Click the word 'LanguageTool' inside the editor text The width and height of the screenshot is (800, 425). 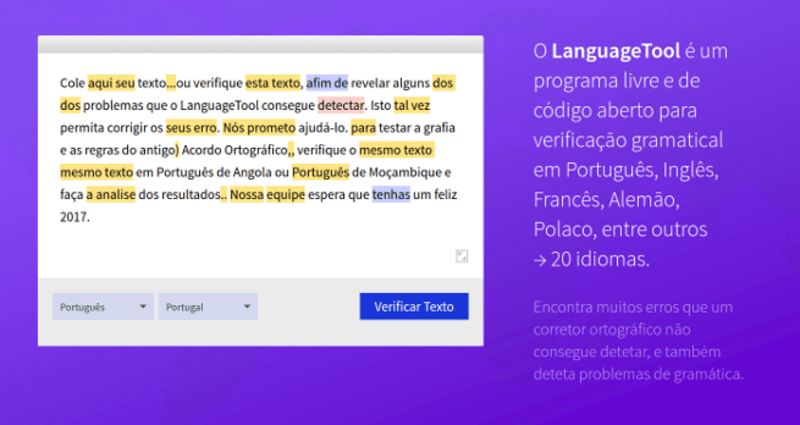(219, 105)
